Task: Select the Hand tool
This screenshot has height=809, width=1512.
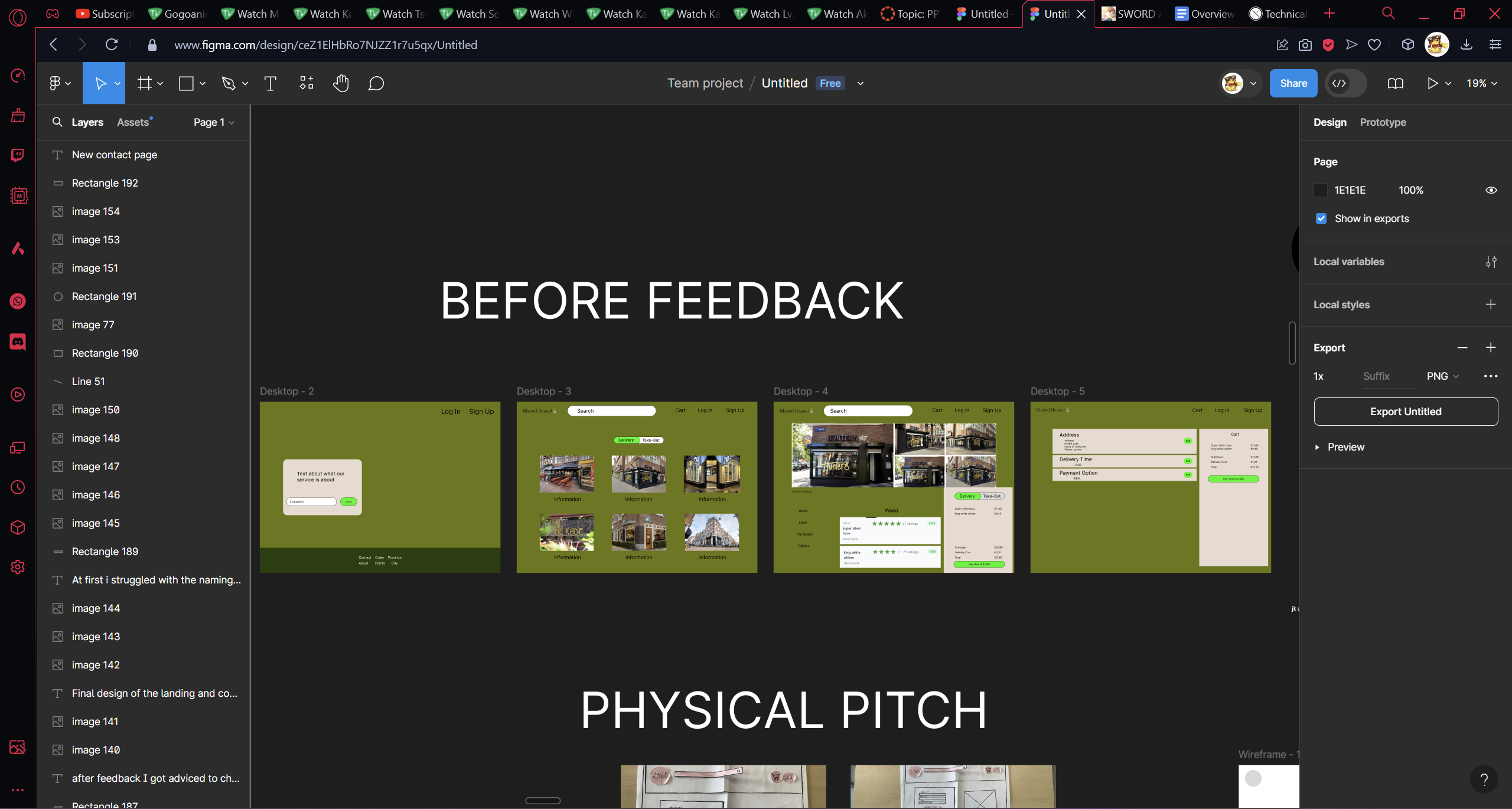Action: point(341,83)
